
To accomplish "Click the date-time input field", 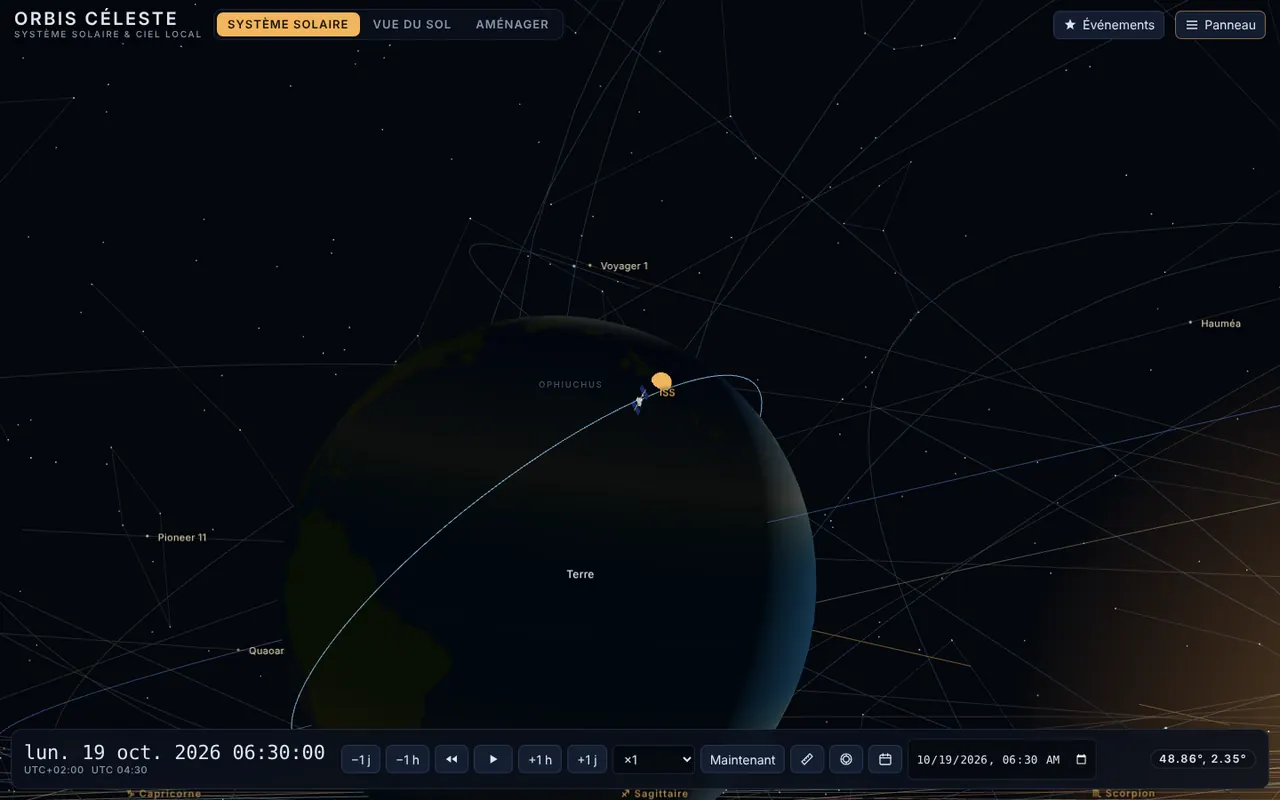I will point(1002,760).
